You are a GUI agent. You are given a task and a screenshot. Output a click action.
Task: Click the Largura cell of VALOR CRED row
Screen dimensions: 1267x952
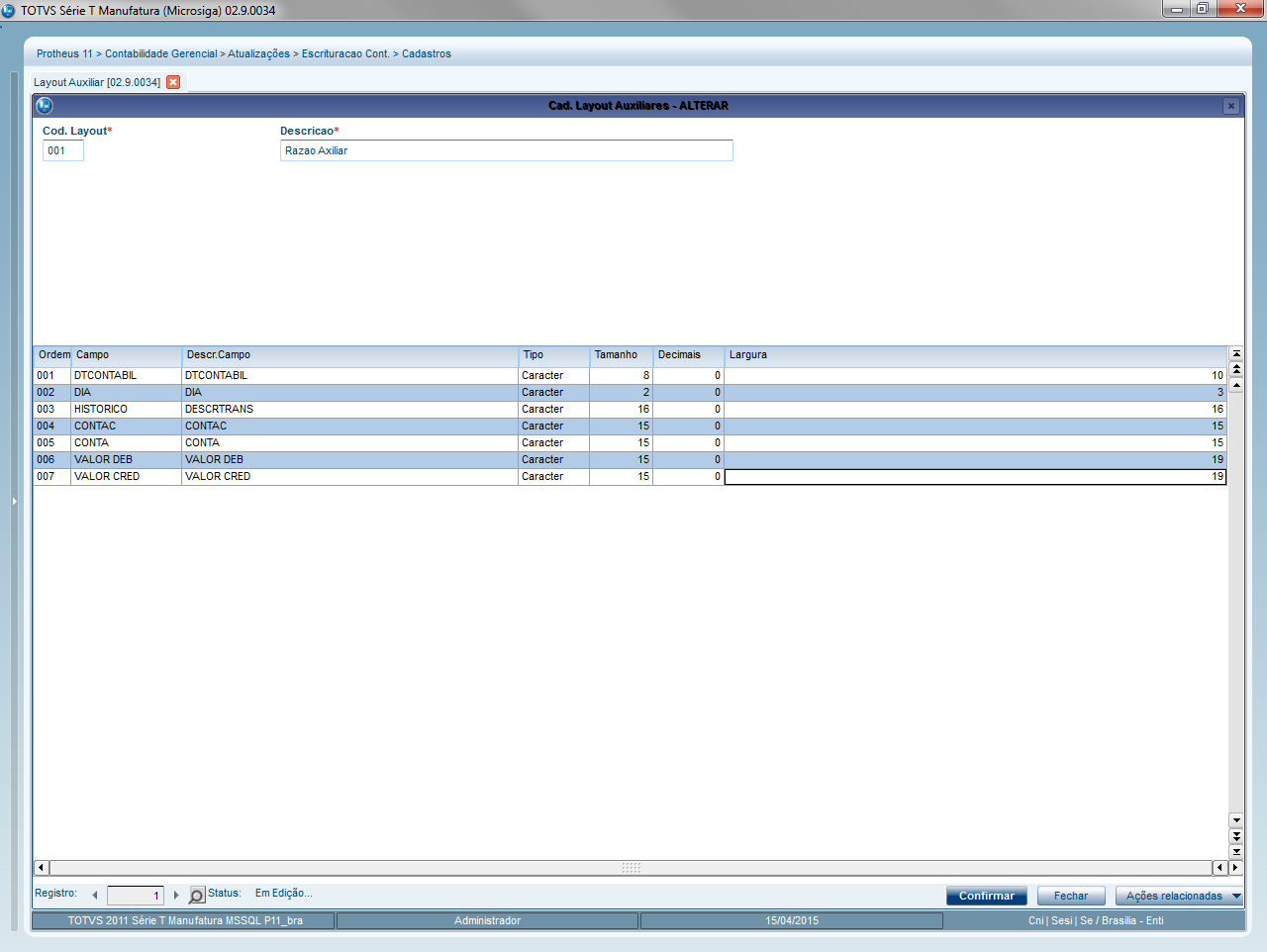click(x=976, y=477)
